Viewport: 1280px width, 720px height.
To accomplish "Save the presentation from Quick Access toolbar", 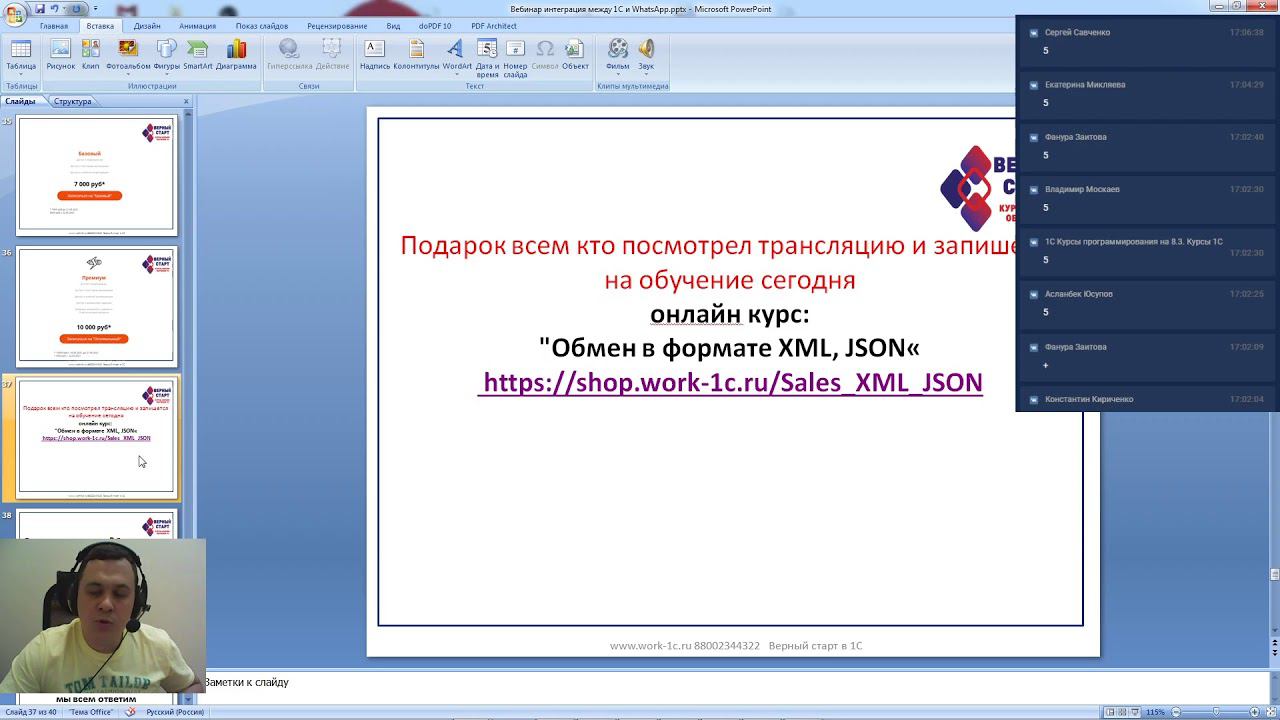I will (40, 9).
